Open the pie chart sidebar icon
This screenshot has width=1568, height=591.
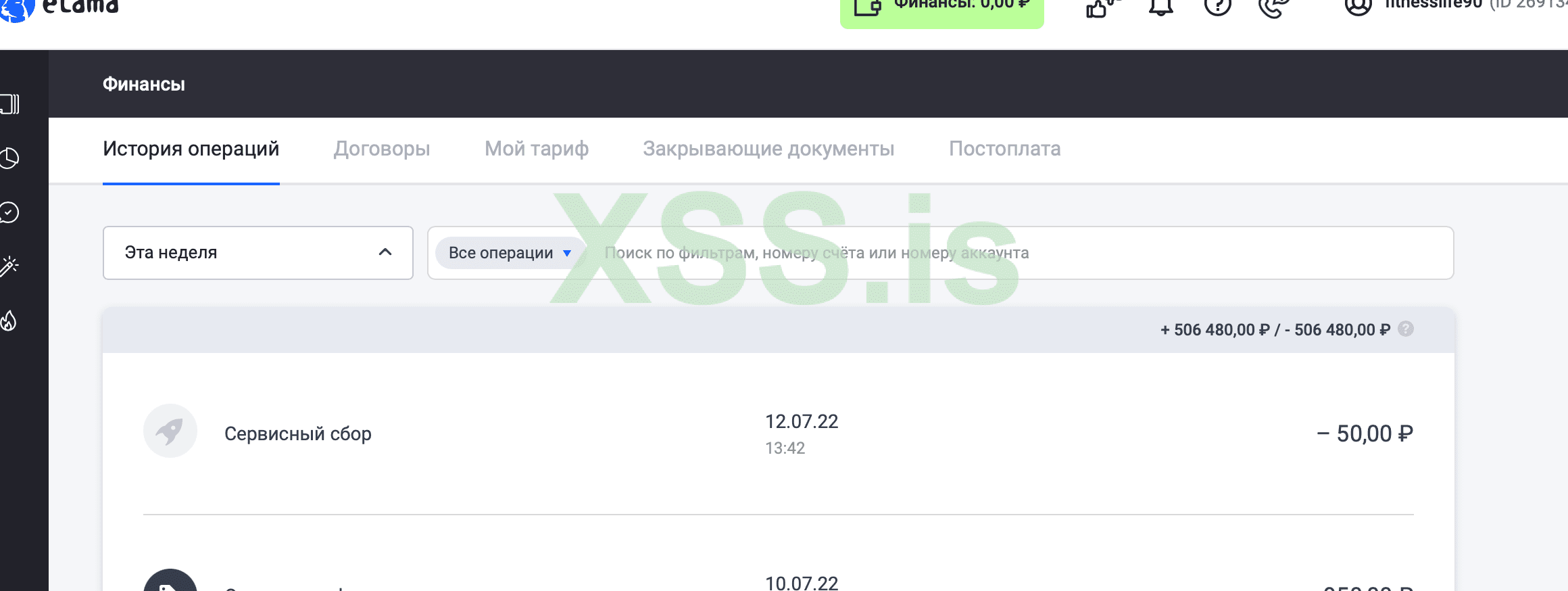click(x=9, y=158)
